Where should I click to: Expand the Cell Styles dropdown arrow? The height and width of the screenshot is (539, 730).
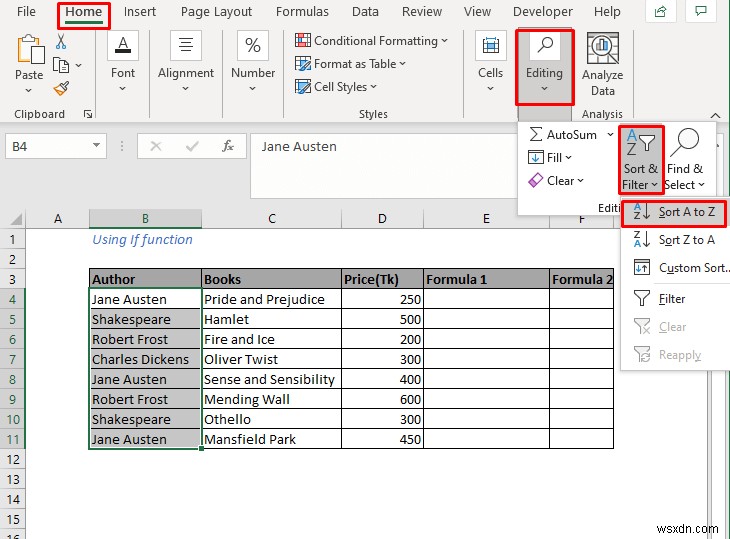373,87
